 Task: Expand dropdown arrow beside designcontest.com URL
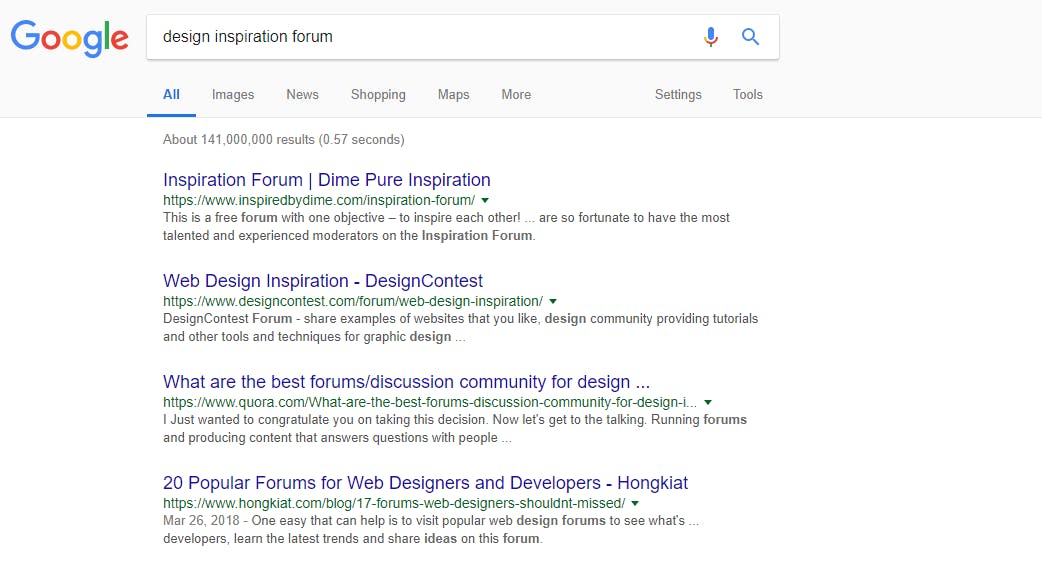553,301
